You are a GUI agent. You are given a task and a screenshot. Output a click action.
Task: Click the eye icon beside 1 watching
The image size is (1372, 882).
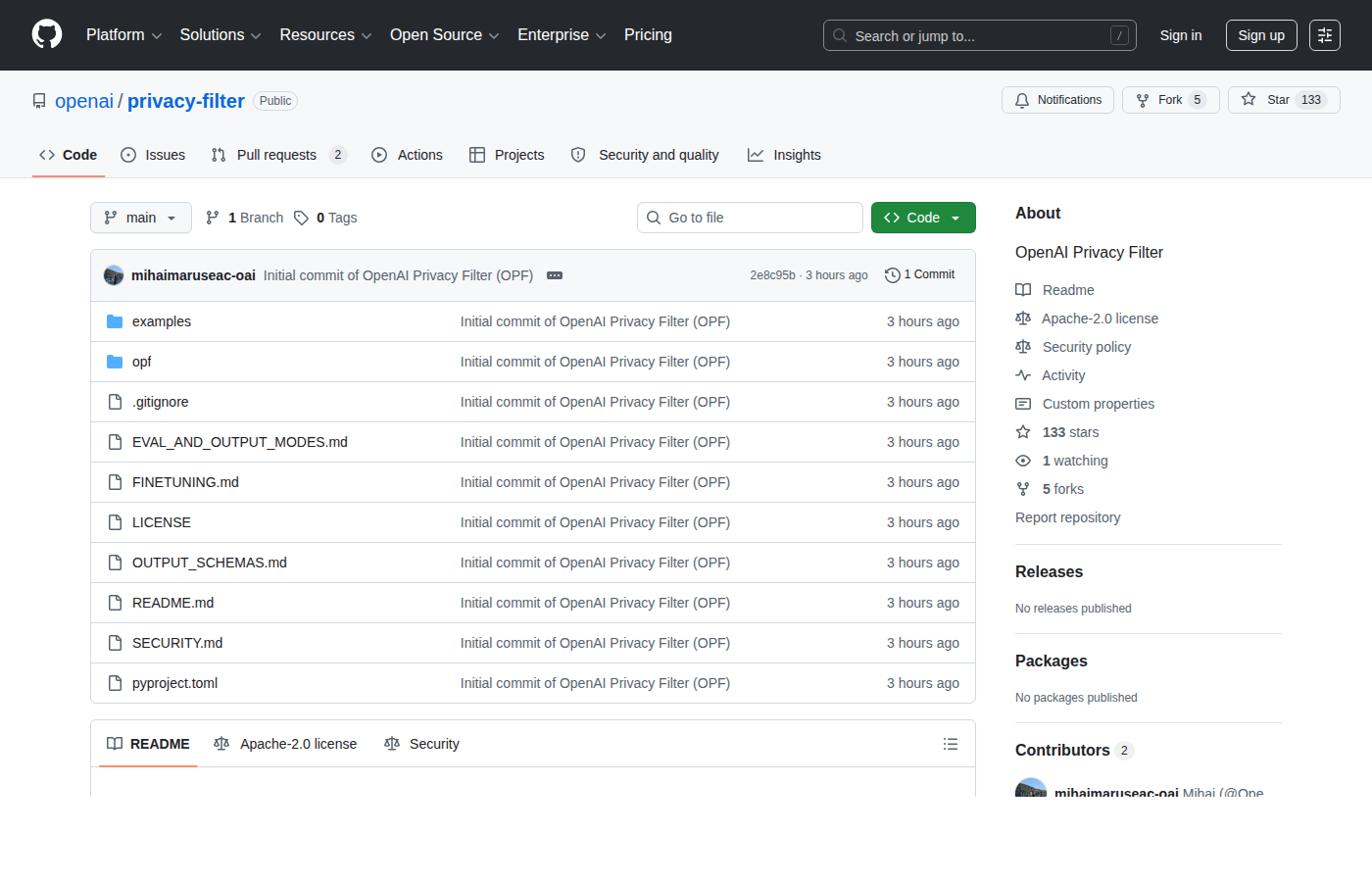pyautogui.click(x=1023, y=461)
